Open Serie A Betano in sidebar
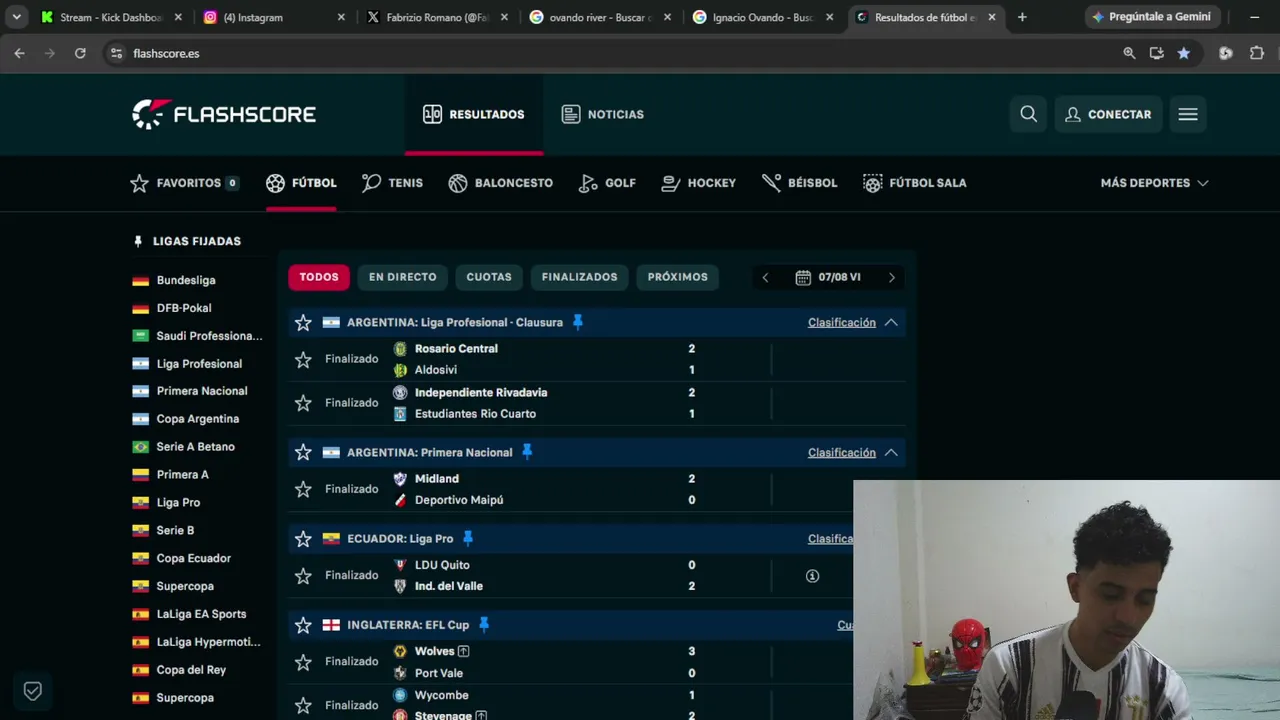This screenshot has height=720, width=1280. pos(195,447)
